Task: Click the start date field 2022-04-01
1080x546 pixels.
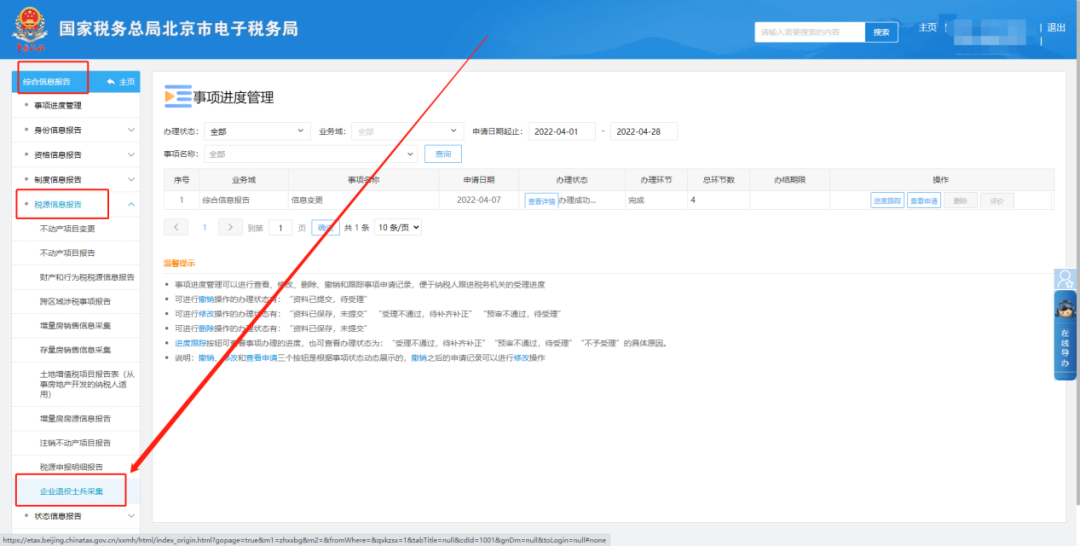Action: coord(561,132)
